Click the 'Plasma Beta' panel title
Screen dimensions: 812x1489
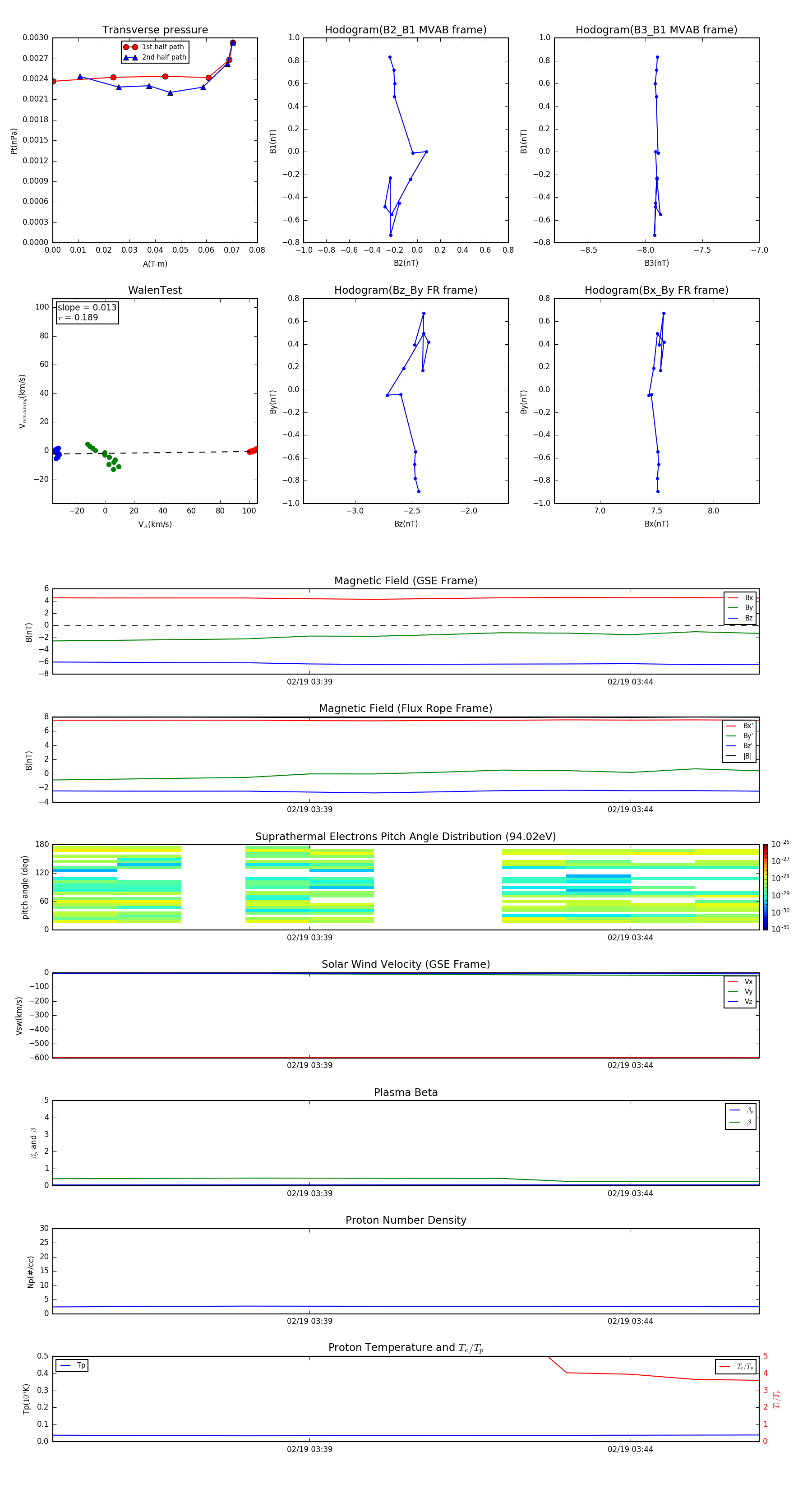tap(406, 1093)
